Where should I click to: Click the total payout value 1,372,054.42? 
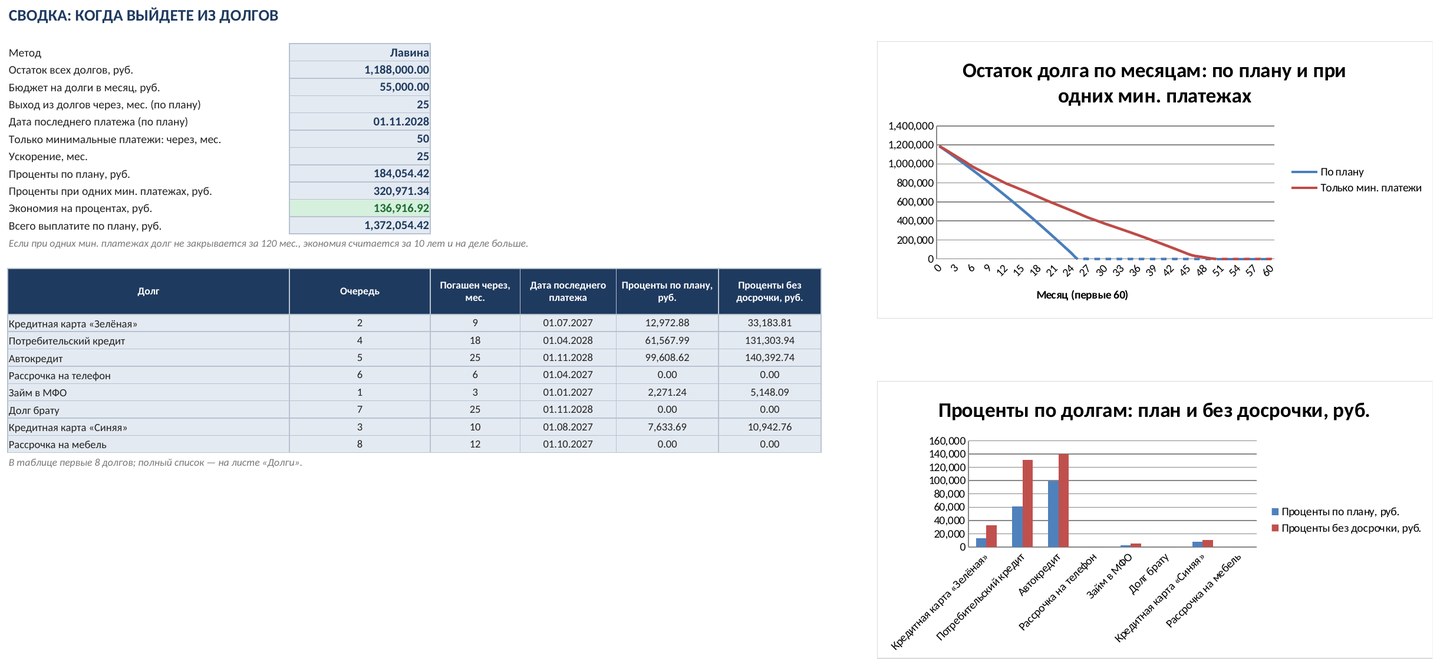pyautogui.click(x=360, y=226)
